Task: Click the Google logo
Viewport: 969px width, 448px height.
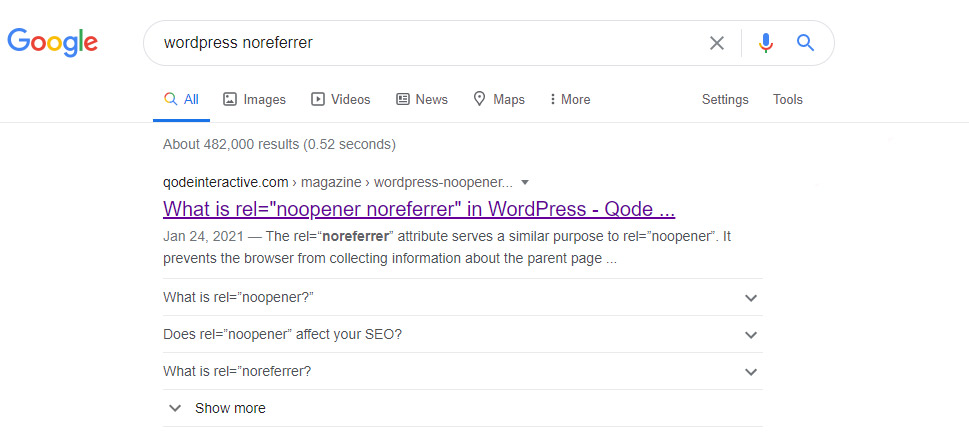Action: tap(53, 43)
